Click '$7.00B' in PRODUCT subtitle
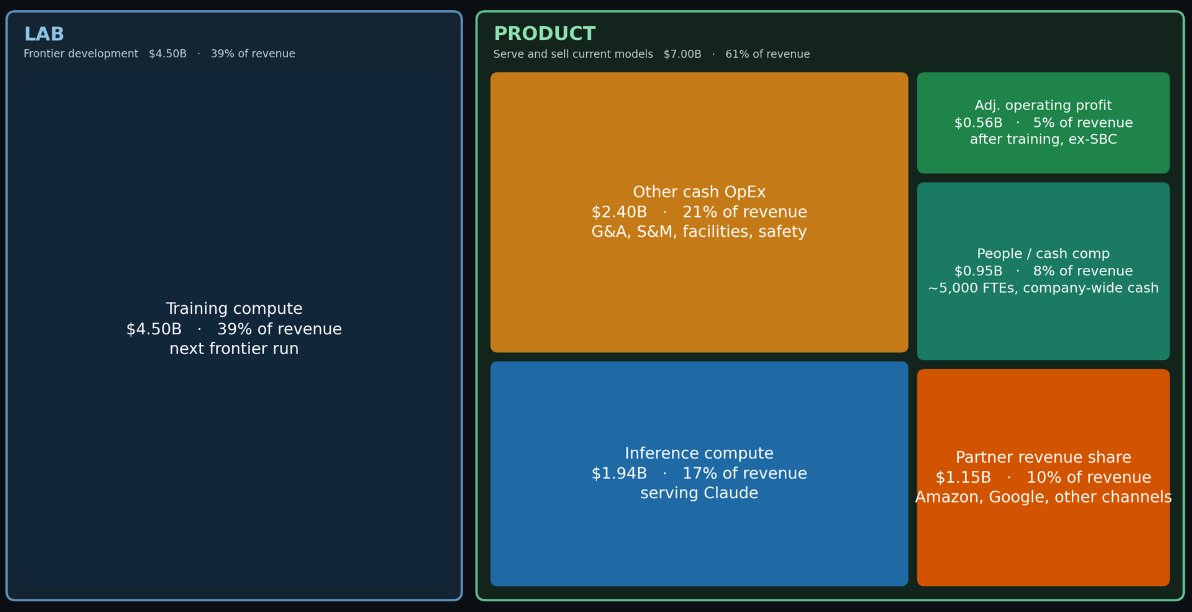Screen dimensions: 1192x612 click(682, 55)
